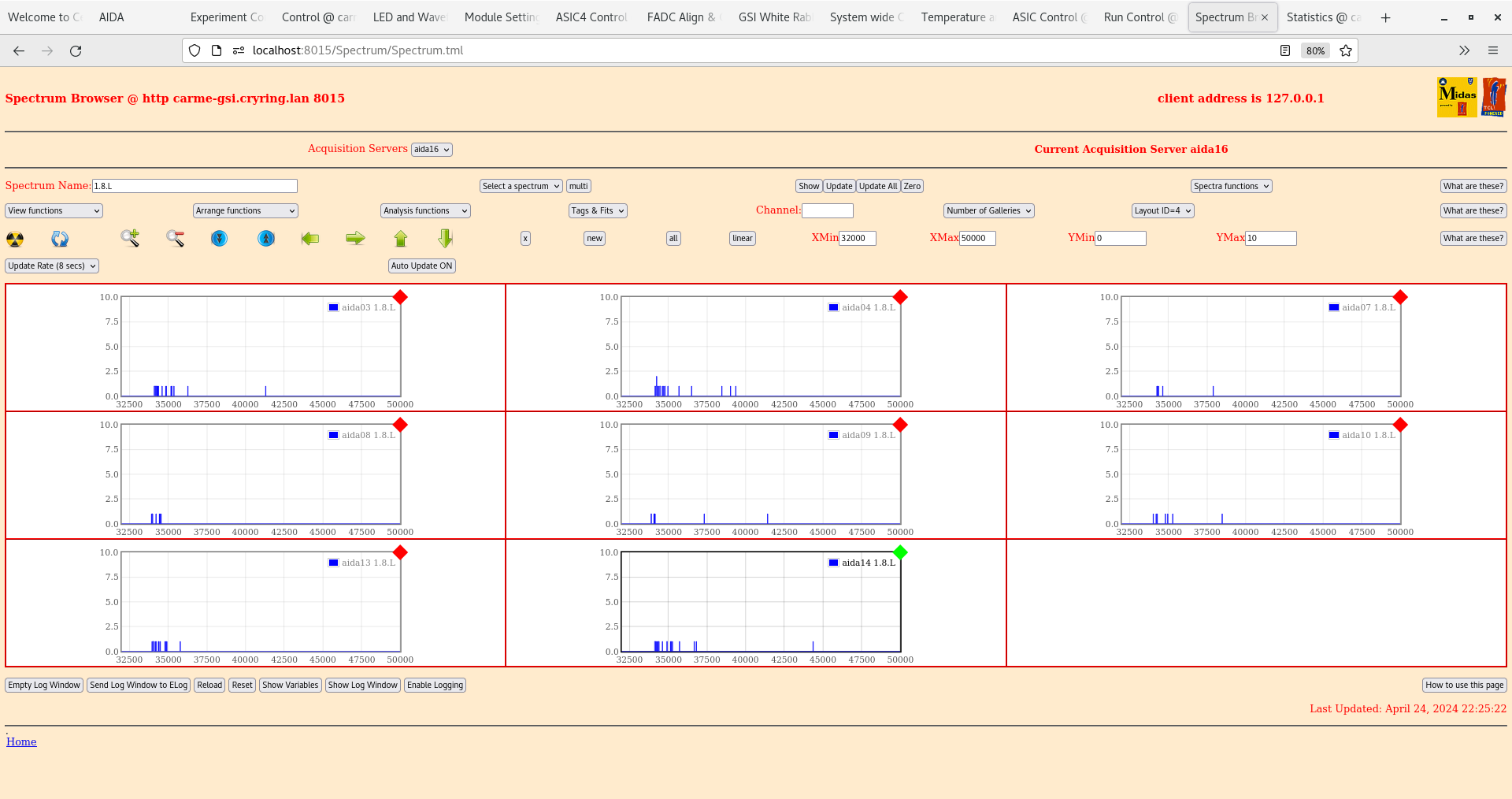Click the green diamond on aida14 spectrum
The height and width of the screenshot is (799, 1512).
coord(900,552)
